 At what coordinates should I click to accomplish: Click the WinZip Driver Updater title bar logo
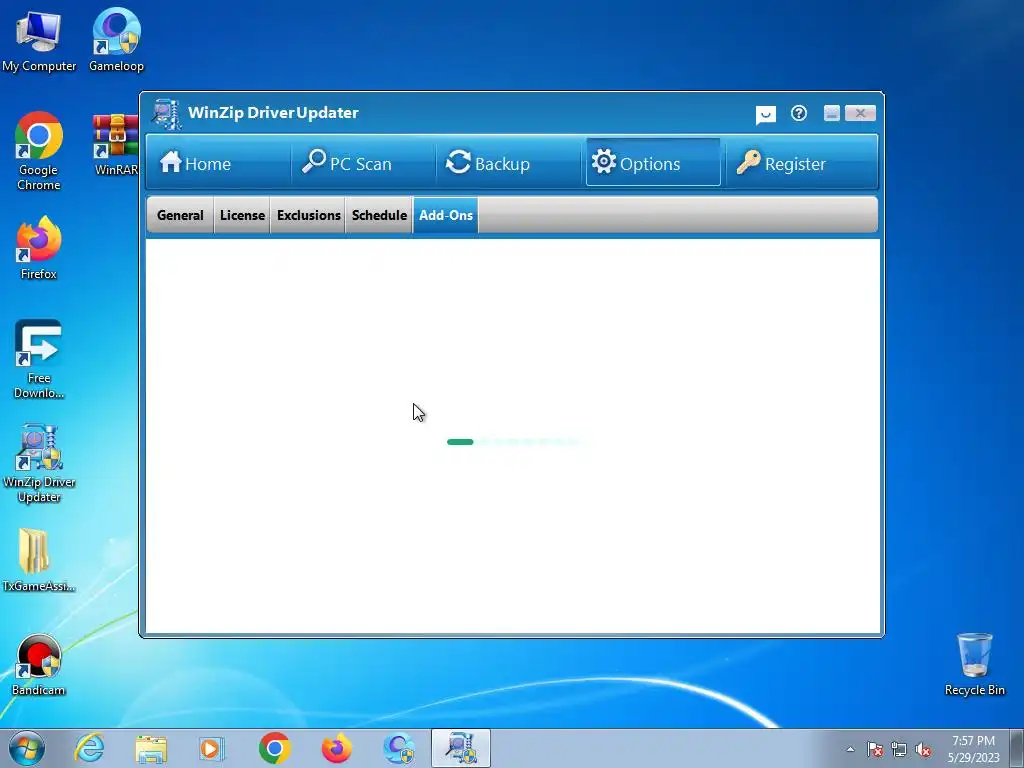(167, 113)
